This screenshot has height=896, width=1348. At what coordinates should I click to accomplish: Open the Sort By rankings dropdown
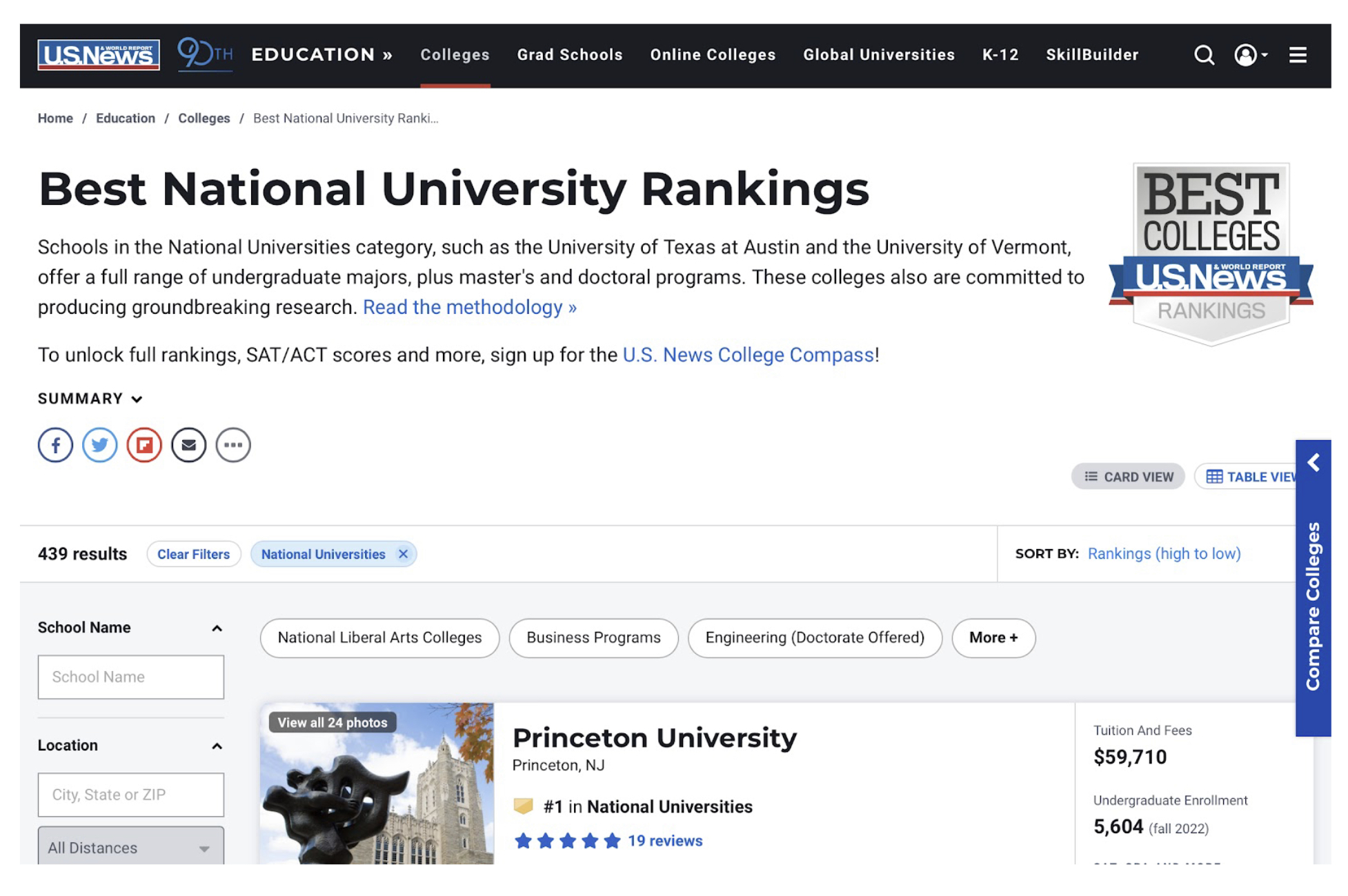tap(1164, 554)
